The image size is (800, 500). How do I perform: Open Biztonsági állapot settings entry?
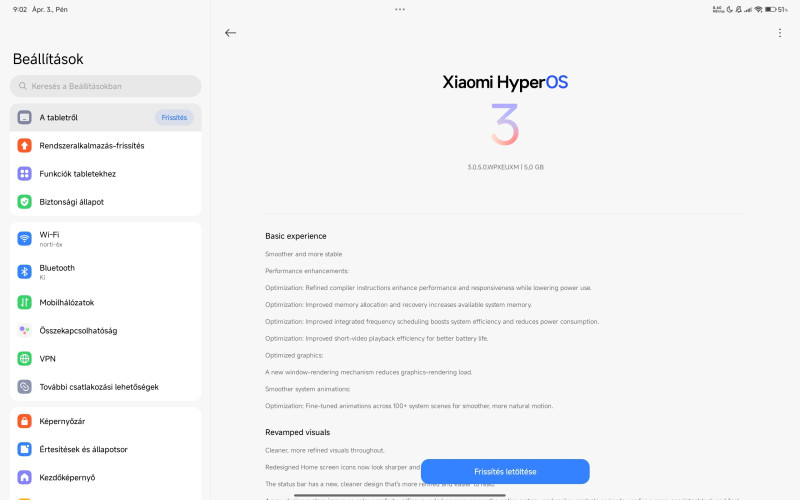[106, 202]
